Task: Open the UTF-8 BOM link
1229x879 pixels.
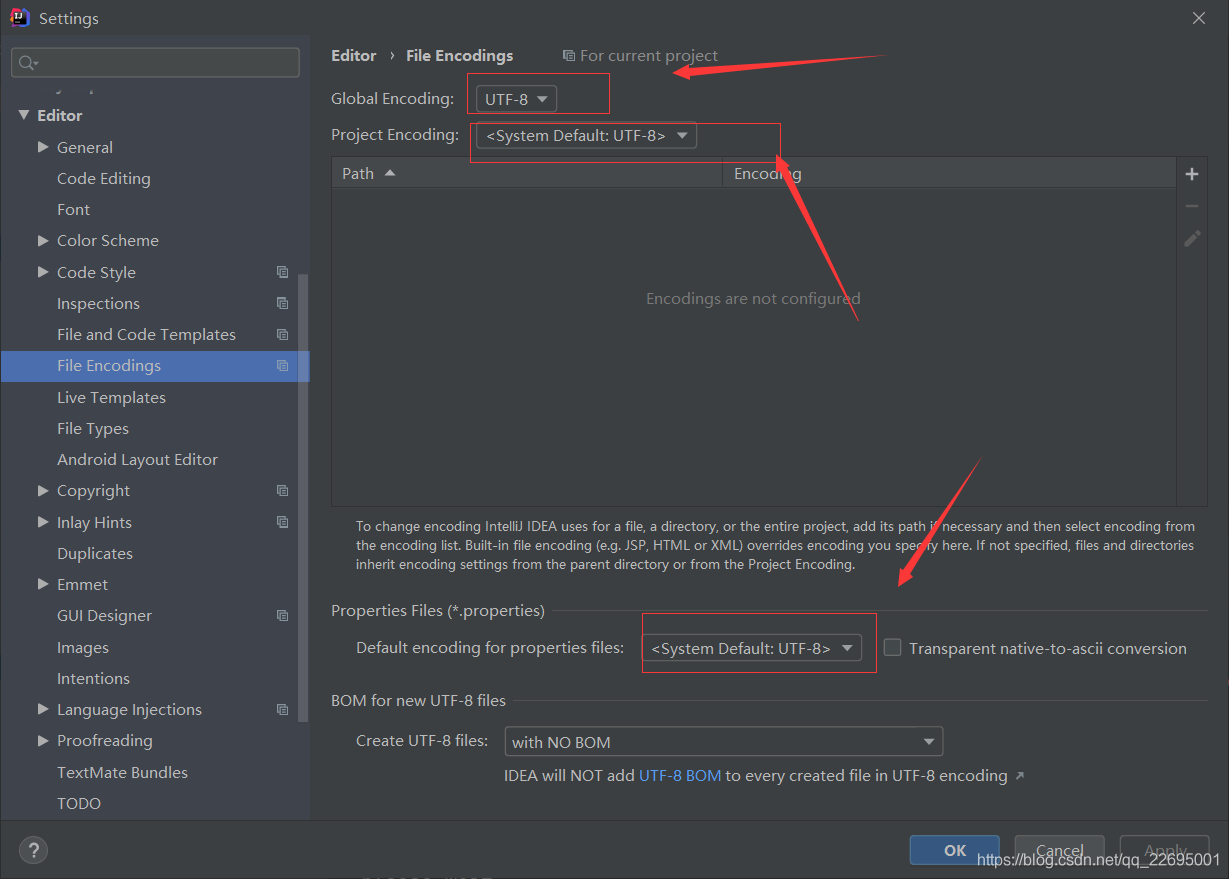Action: pyautogui.click(x=680, y=775)
